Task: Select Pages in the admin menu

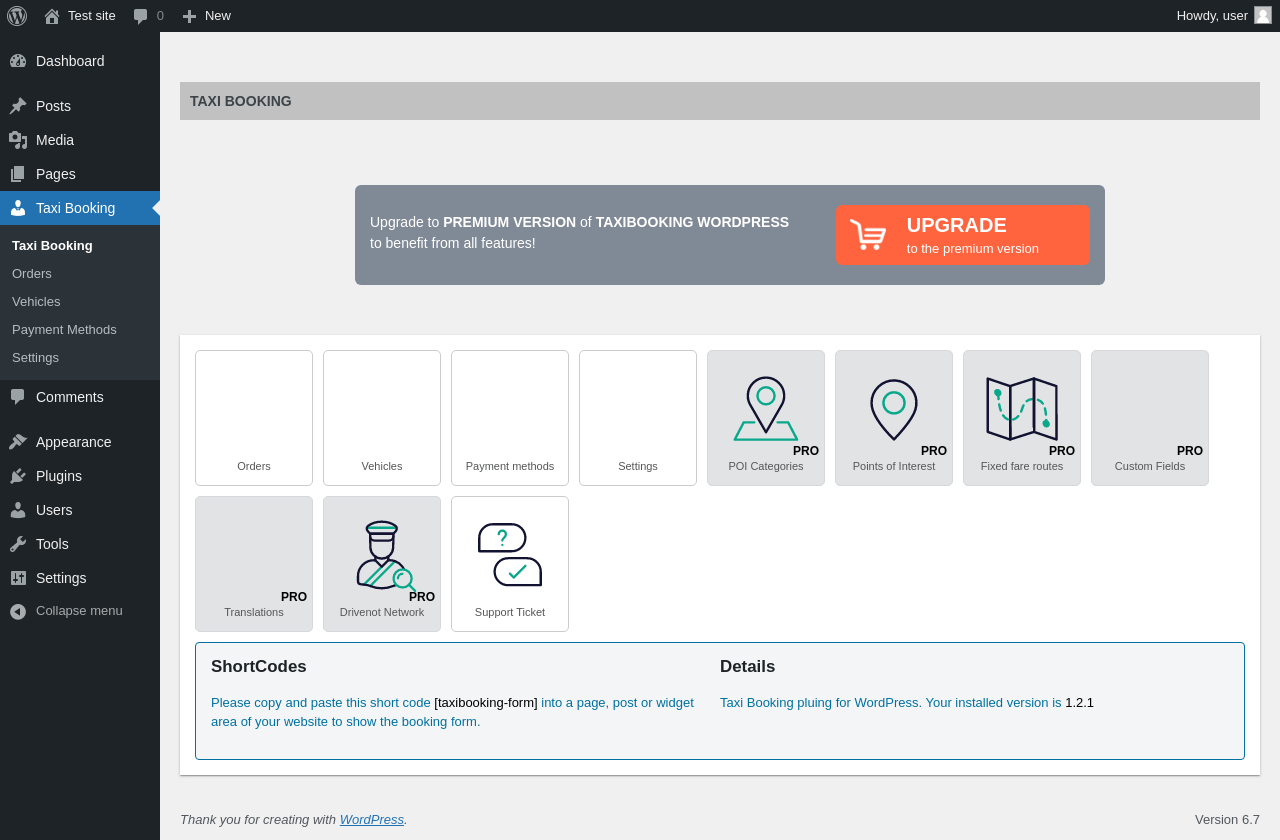Action: pyautogui.click(x=80, y=174)
